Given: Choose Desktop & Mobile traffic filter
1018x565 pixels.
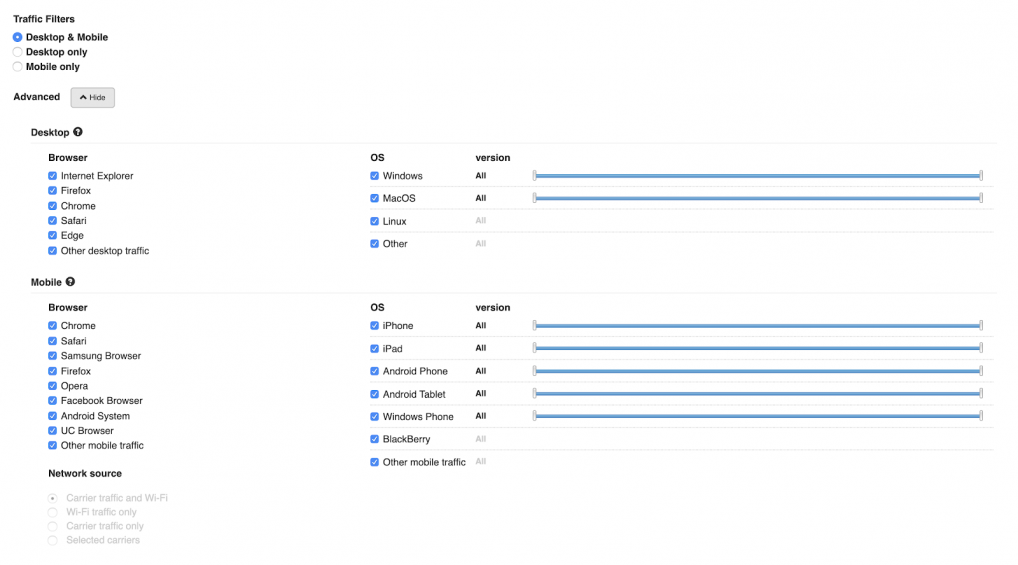Looking at the screenshot, I should click(18, 38).
